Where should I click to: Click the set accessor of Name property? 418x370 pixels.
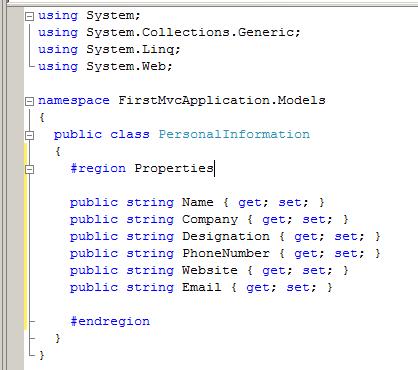pos(290,202)
